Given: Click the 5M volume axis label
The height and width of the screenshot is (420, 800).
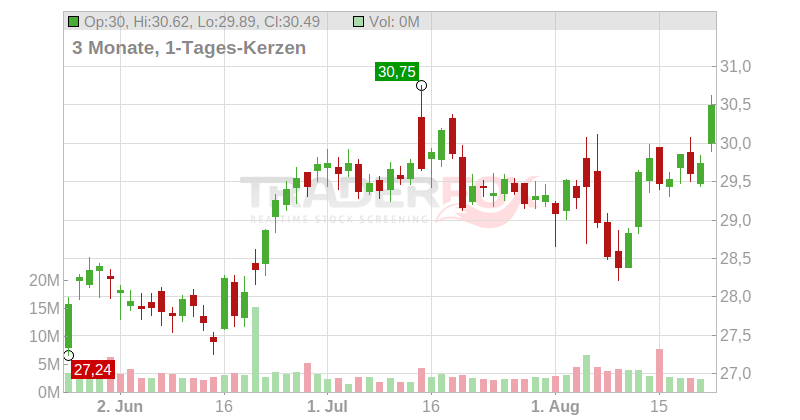Looking at the screenshot, I should 48,364.
